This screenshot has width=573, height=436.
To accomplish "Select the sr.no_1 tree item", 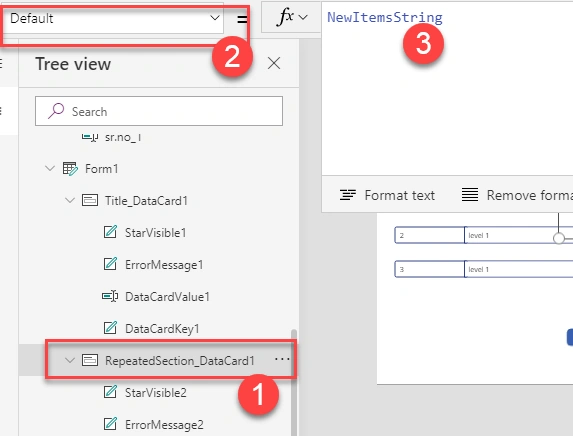I will click(123, 137).
